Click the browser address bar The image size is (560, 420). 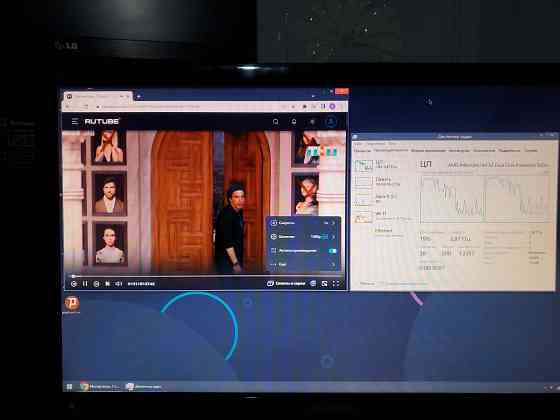[x=189, y=106]
